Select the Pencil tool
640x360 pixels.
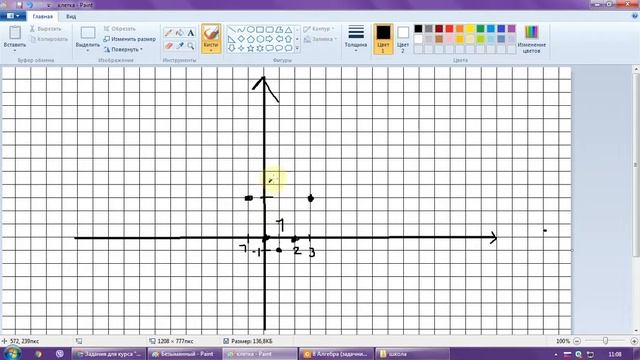coord(169,33)
